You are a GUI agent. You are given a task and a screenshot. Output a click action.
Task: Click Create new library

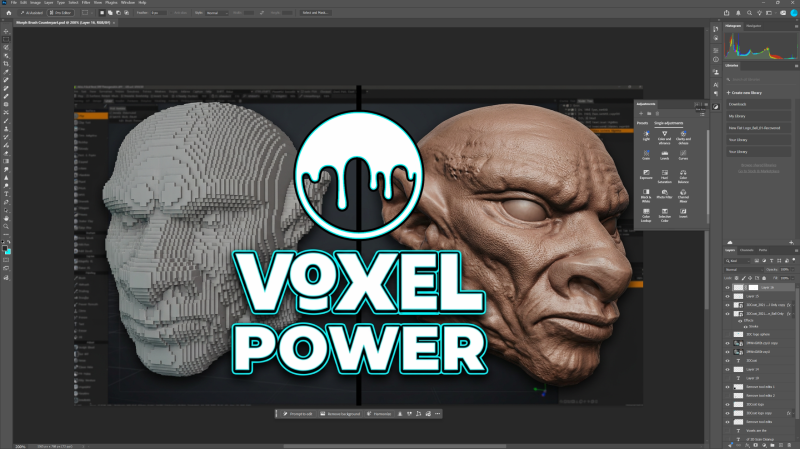[745, 93]
